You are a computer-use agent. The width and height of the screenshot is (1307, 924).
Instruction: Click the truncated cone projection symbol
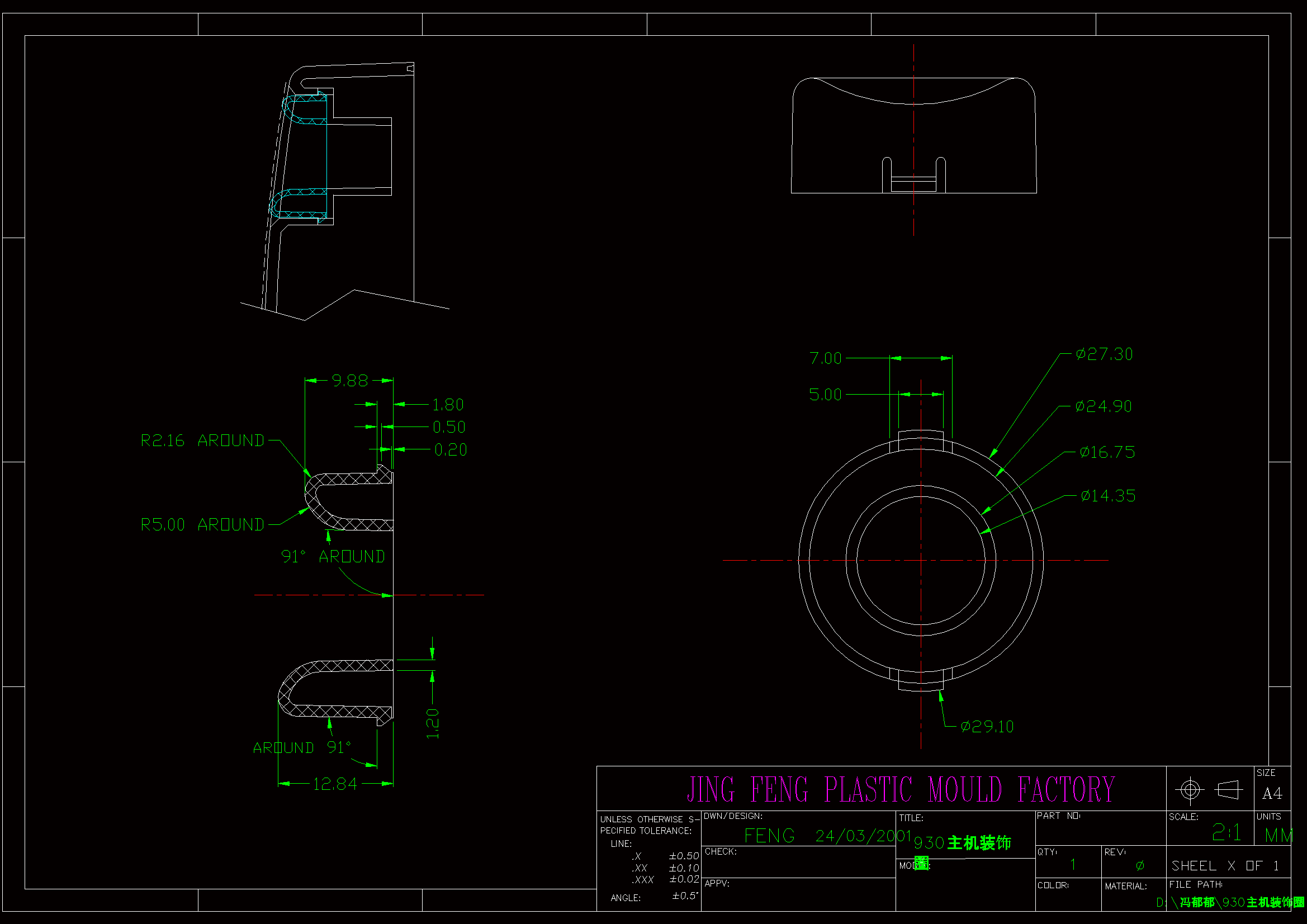click(x=1228, y=790)
